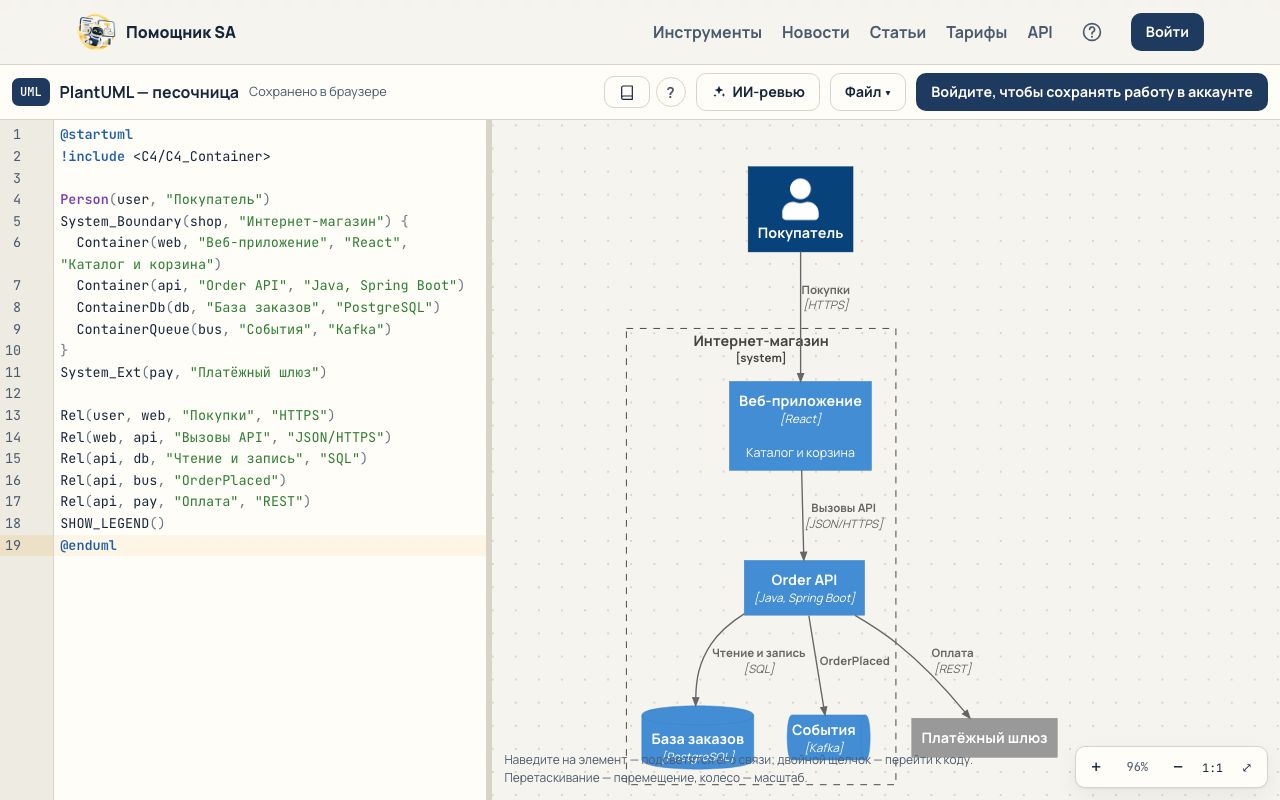Start ИИ-ревью of the diagram

(758, 92)
